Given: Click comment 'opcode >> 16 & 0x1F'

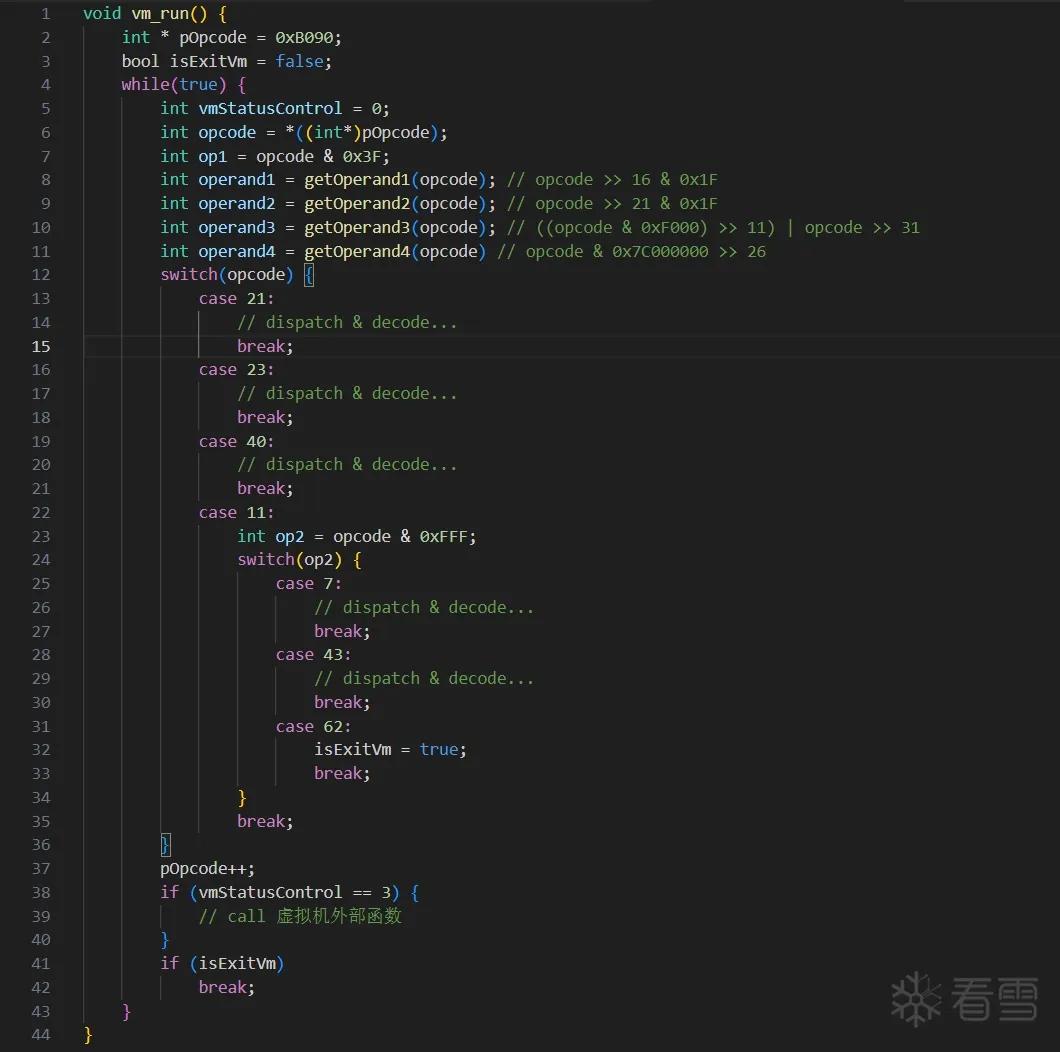Looking at the screenshot, I should tap(626, 180).
